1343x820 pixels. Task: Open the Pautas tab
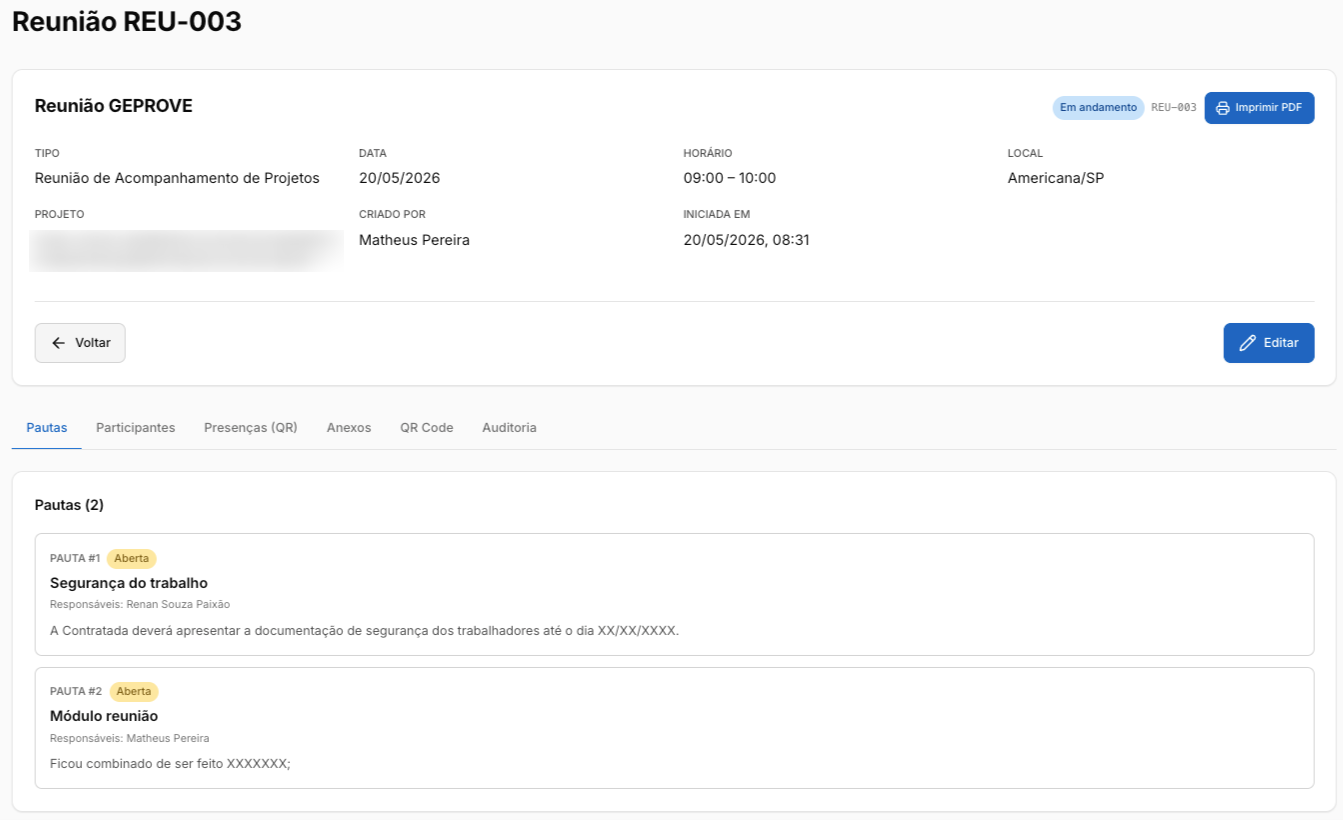(47, 428)
